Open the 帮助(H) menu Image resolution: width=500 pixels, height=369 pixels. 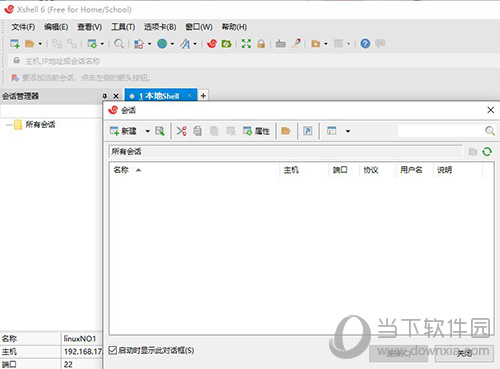point(234,27)
